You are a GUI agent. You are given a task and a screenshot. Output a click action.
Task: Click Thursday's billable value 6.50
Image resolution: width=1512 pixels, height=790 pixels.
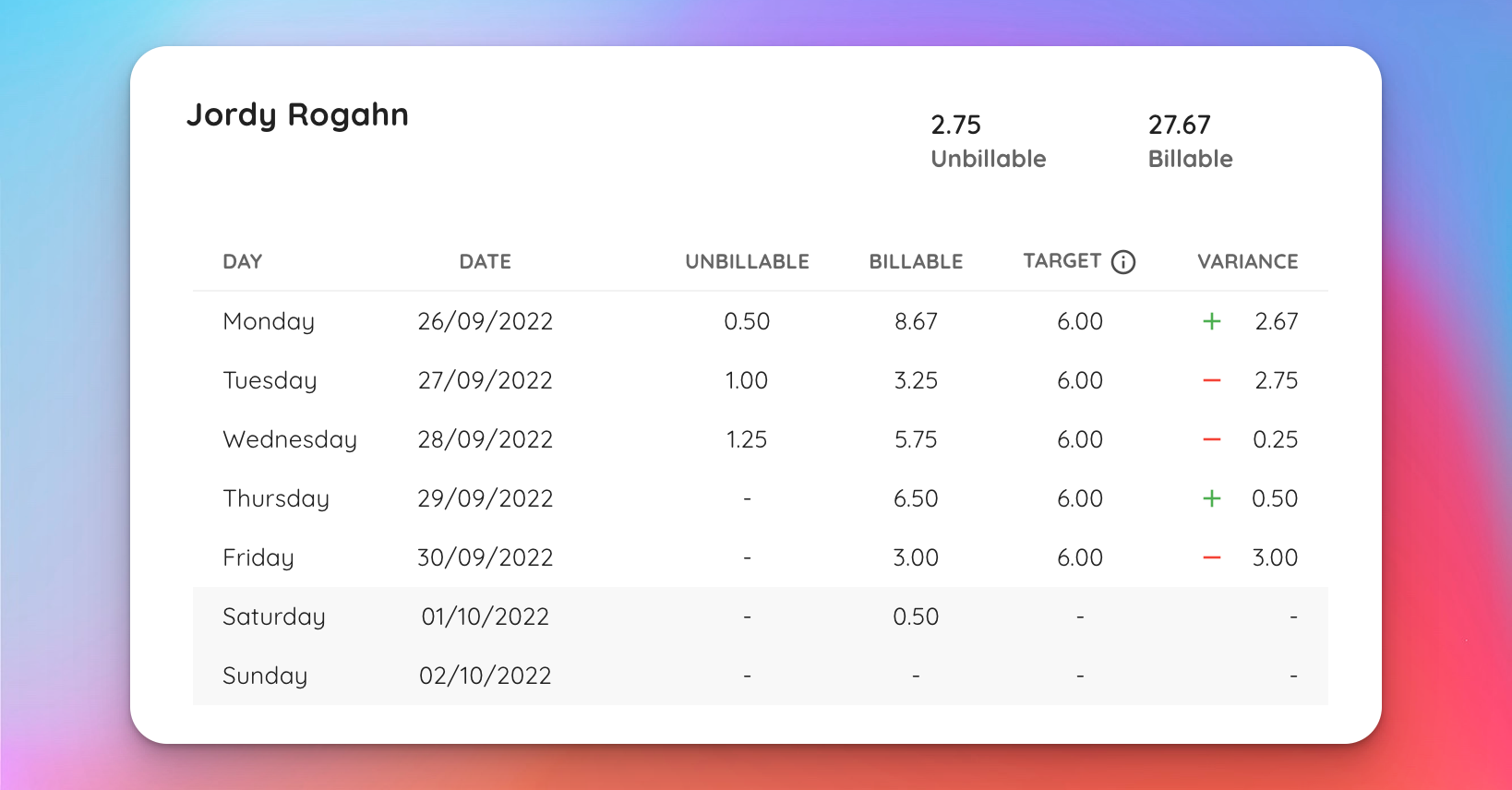pyautogui.click(x=916, y=498)
